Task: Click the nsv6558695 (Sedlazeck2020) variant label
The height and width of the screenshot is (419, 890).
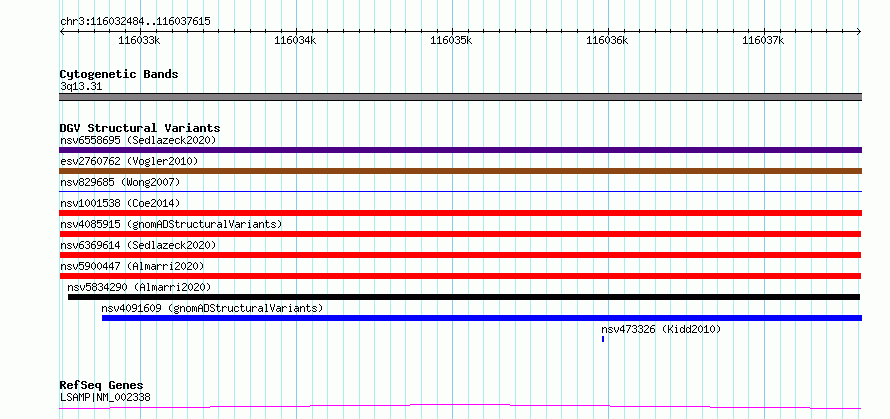Action: [138, 140]
